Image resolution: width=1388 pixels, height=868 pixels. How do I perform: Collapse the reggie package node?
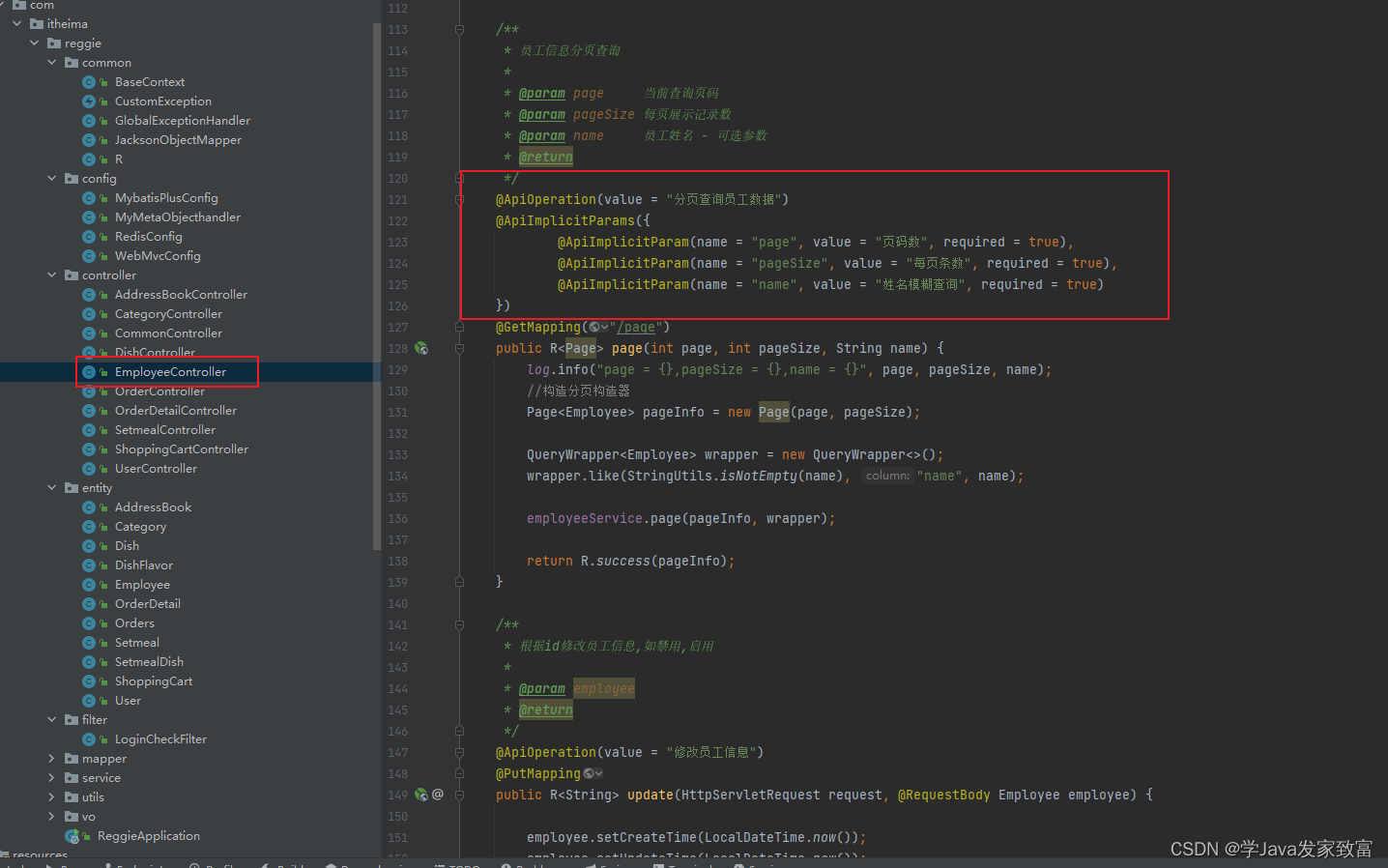pos(35,43)
